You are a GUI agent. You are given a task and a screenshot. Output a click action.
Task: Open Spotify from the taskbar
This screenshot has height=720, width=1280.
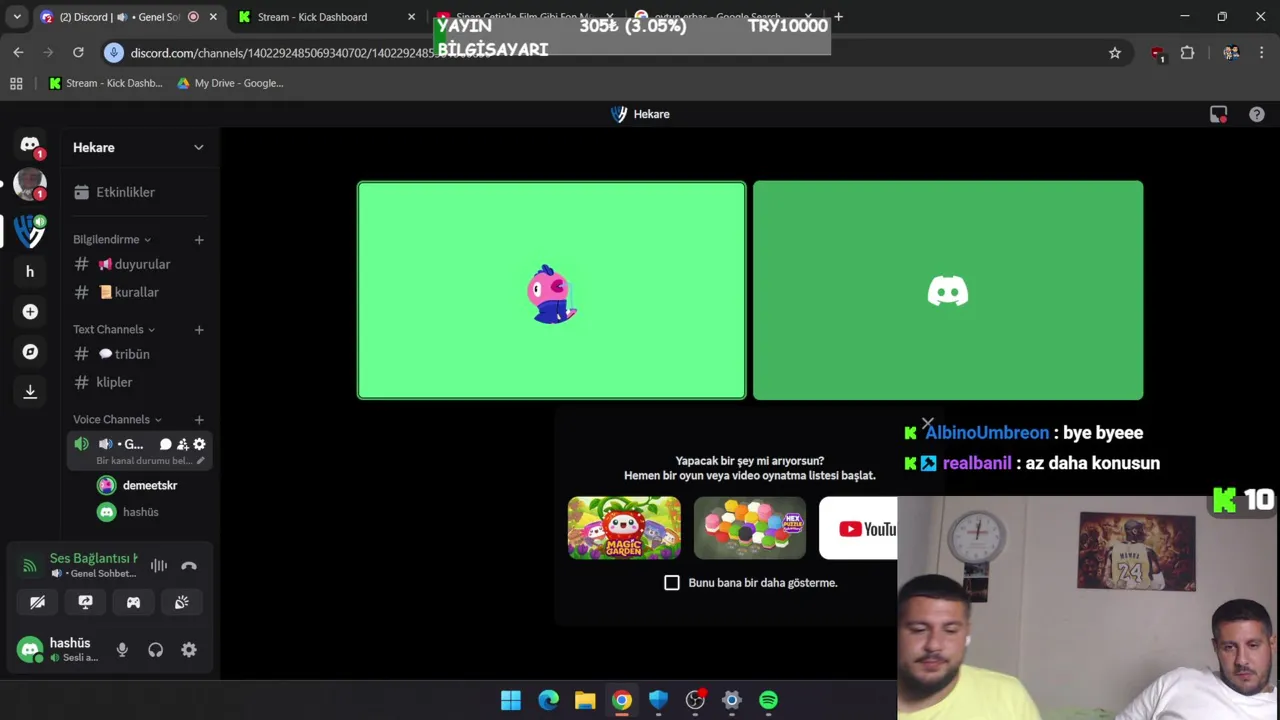[x=768, y=700]
